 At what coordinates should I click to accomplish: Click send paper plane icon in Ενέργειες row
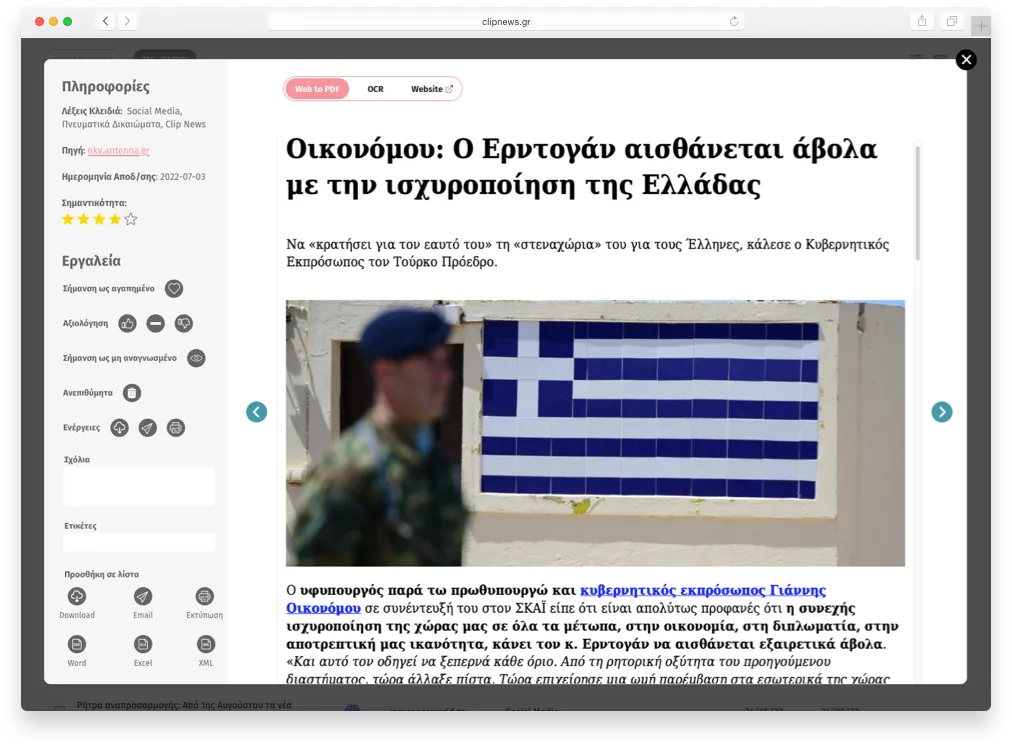148,428
